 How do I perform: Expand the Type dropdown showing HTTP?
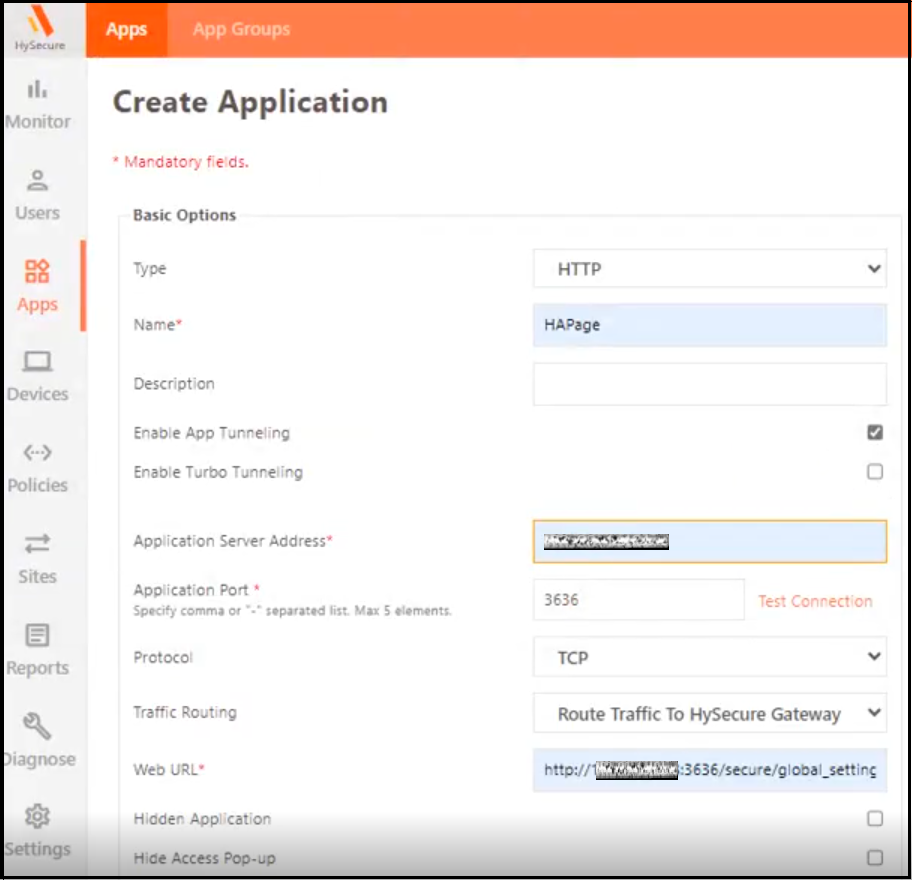[x=709, y=269]
